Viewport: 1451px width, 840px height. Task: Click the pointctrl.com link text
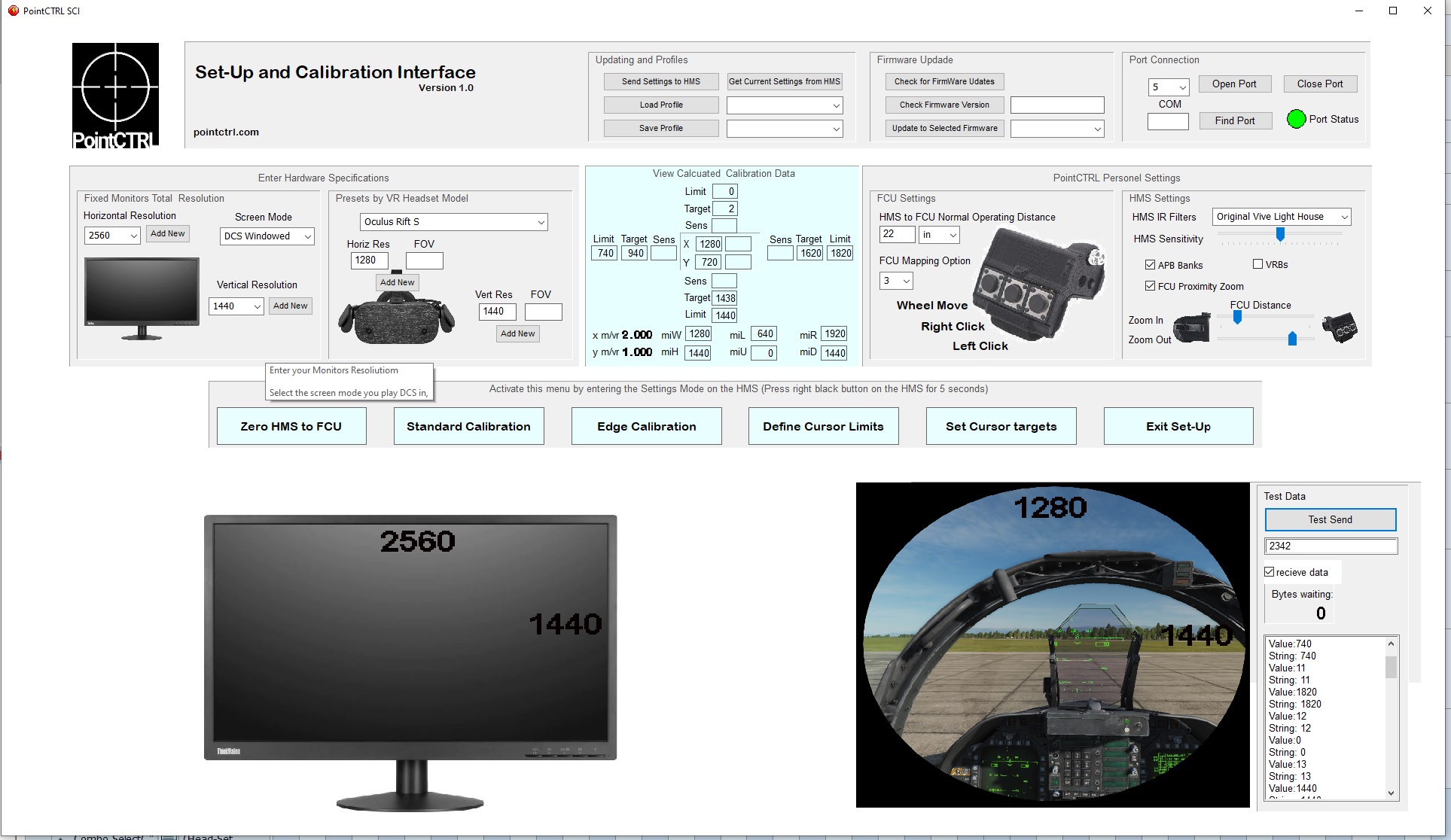(226, 132)
